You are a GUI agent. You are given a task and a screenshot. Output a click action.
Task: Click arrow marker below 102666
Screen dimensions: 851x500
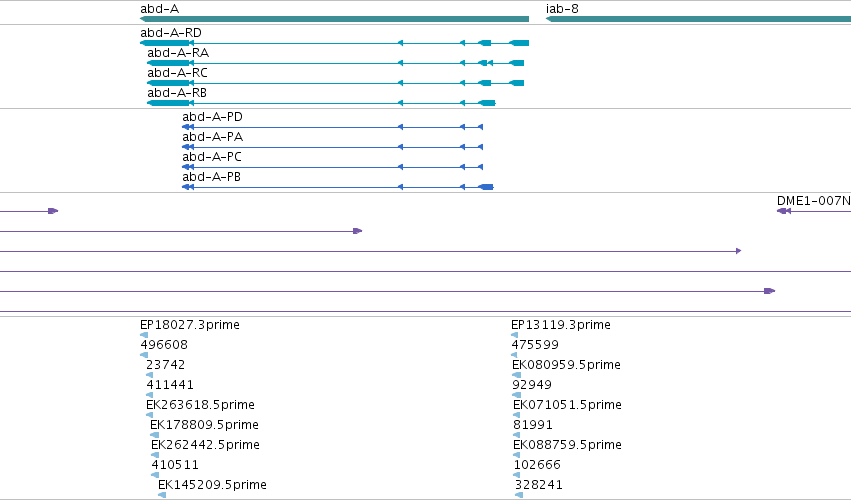(516, 475)
